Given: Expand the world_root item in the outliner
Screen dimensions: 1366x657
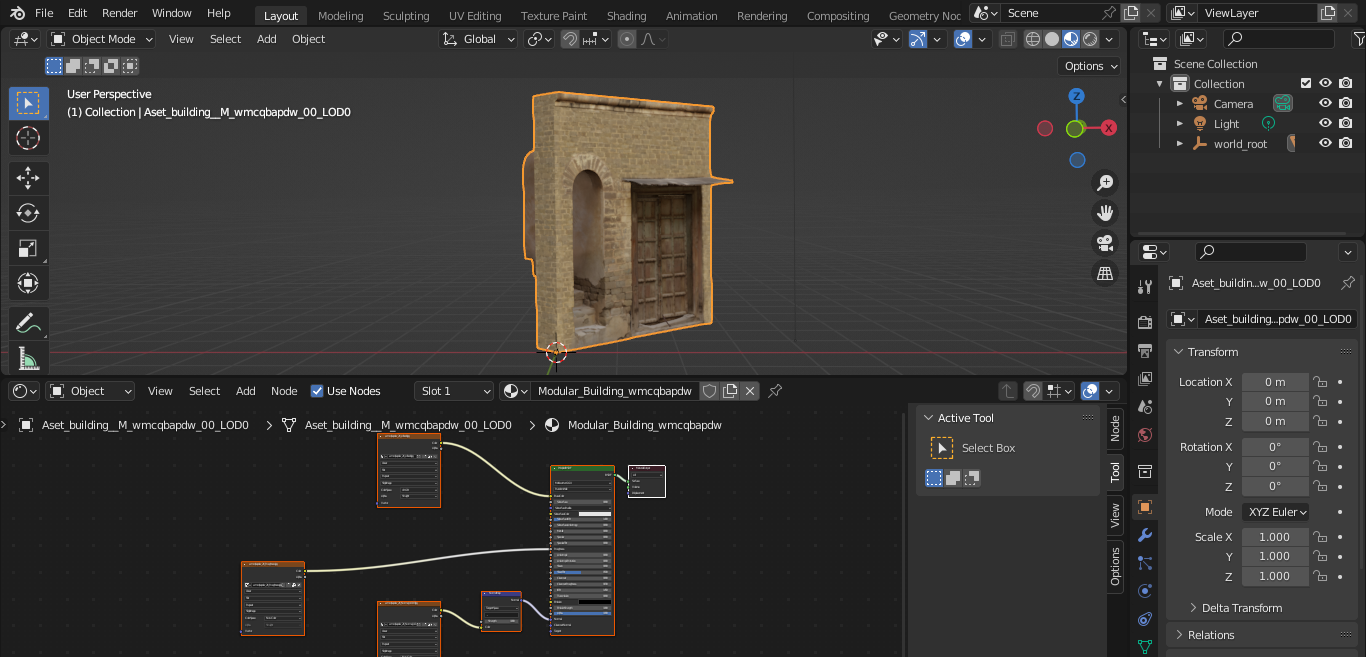Looking at the screenshot, I should (x=1180, y=143).
